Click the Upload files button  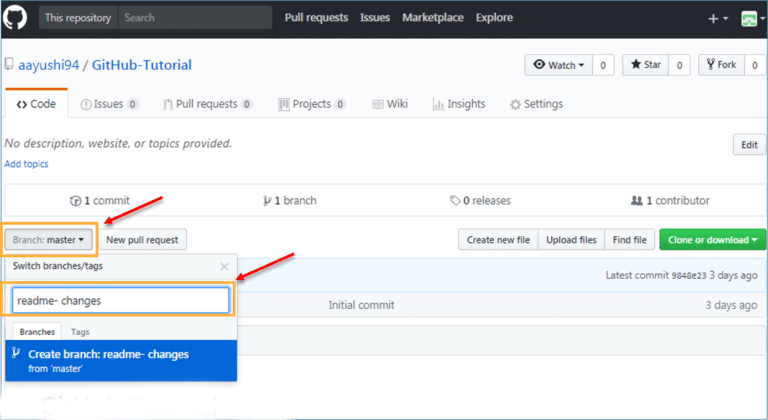coord(571,240)
